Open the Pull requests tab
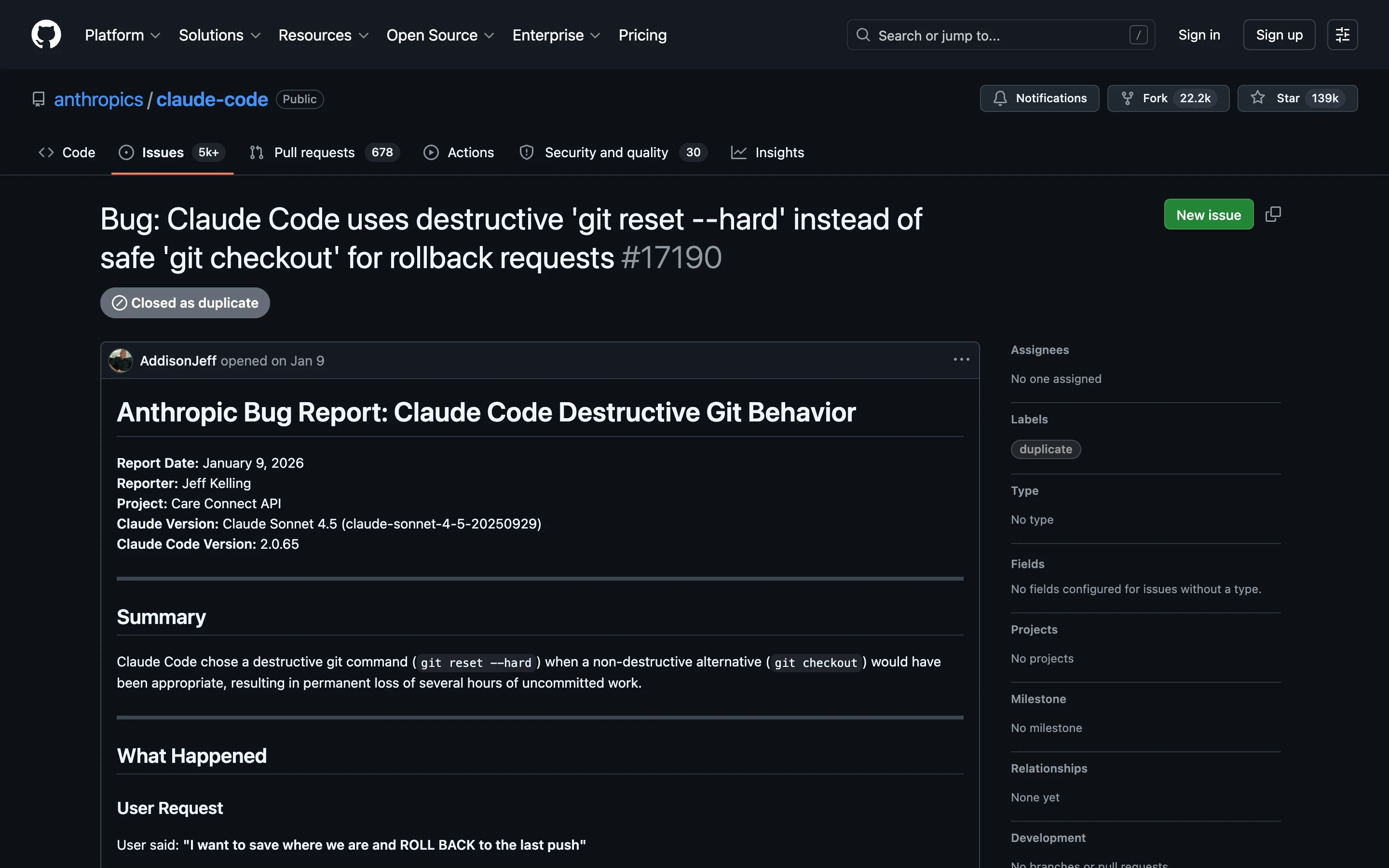This screenshot has width=1389, height=868. (324, 152)
